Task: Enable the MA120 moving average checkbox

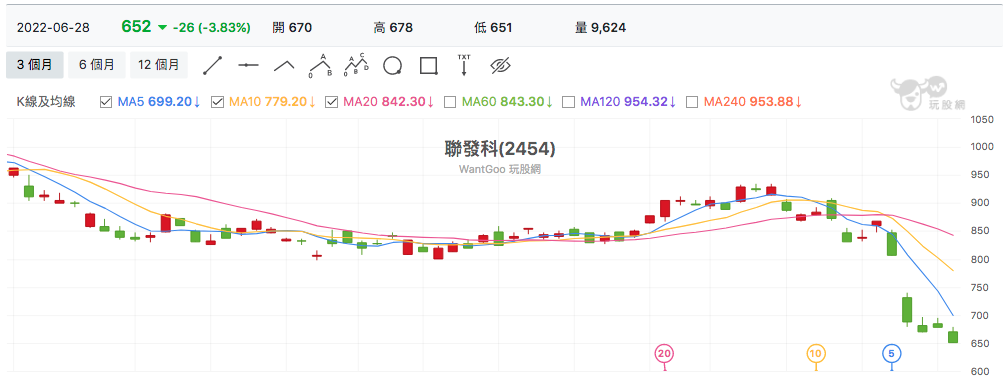Action: pyautogui.click(x=568, y=102)
